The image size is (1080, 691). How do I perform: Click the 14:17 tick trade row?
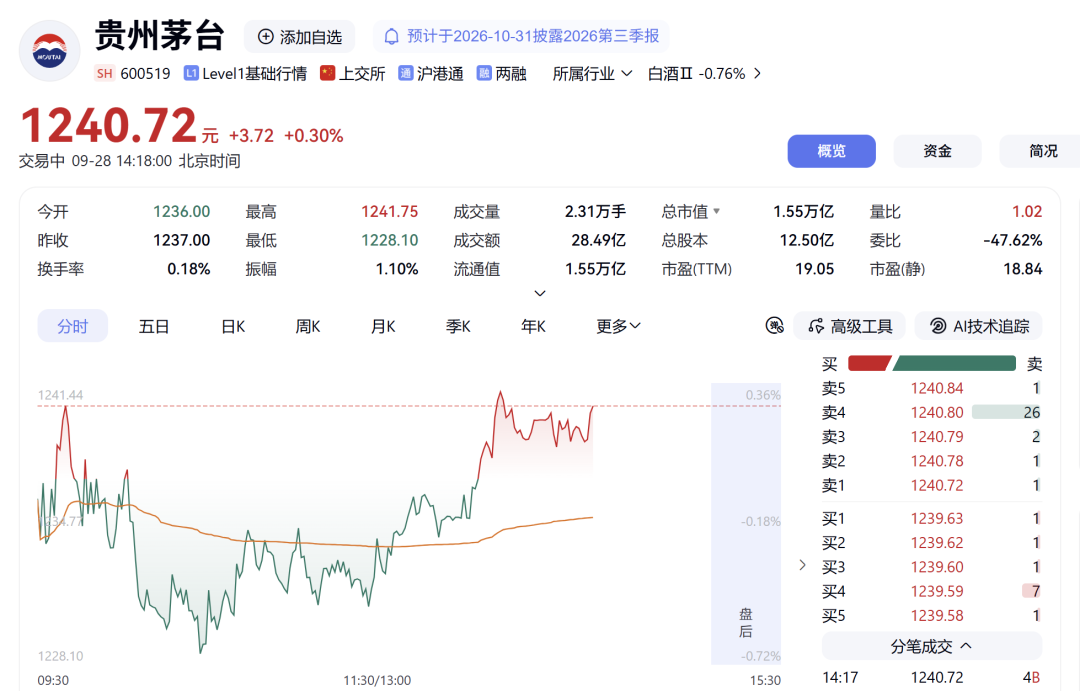coord(931,678)
